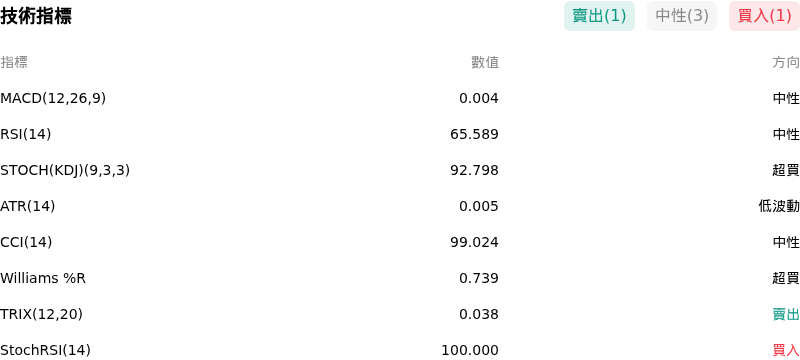The width and height of the screenshot is (800, 360).
Task: Click the 92.798 STOCH value
Action: click(474, 170)
